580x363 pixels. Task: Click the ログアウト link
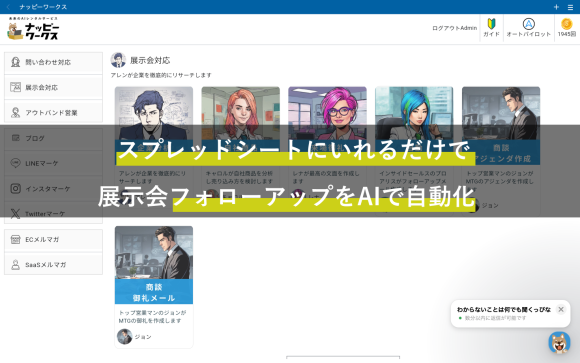(x=446, y=28)
